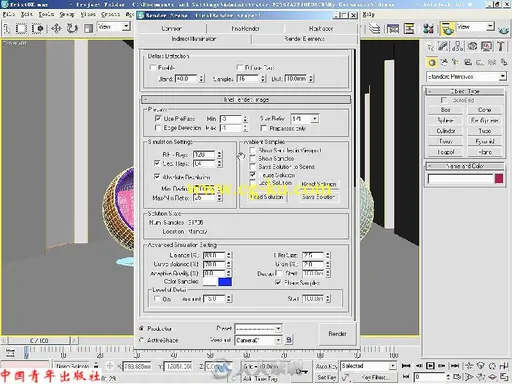Open the Schematic View icon
This screenshot has height=384, width=512.
pos(409,29)
